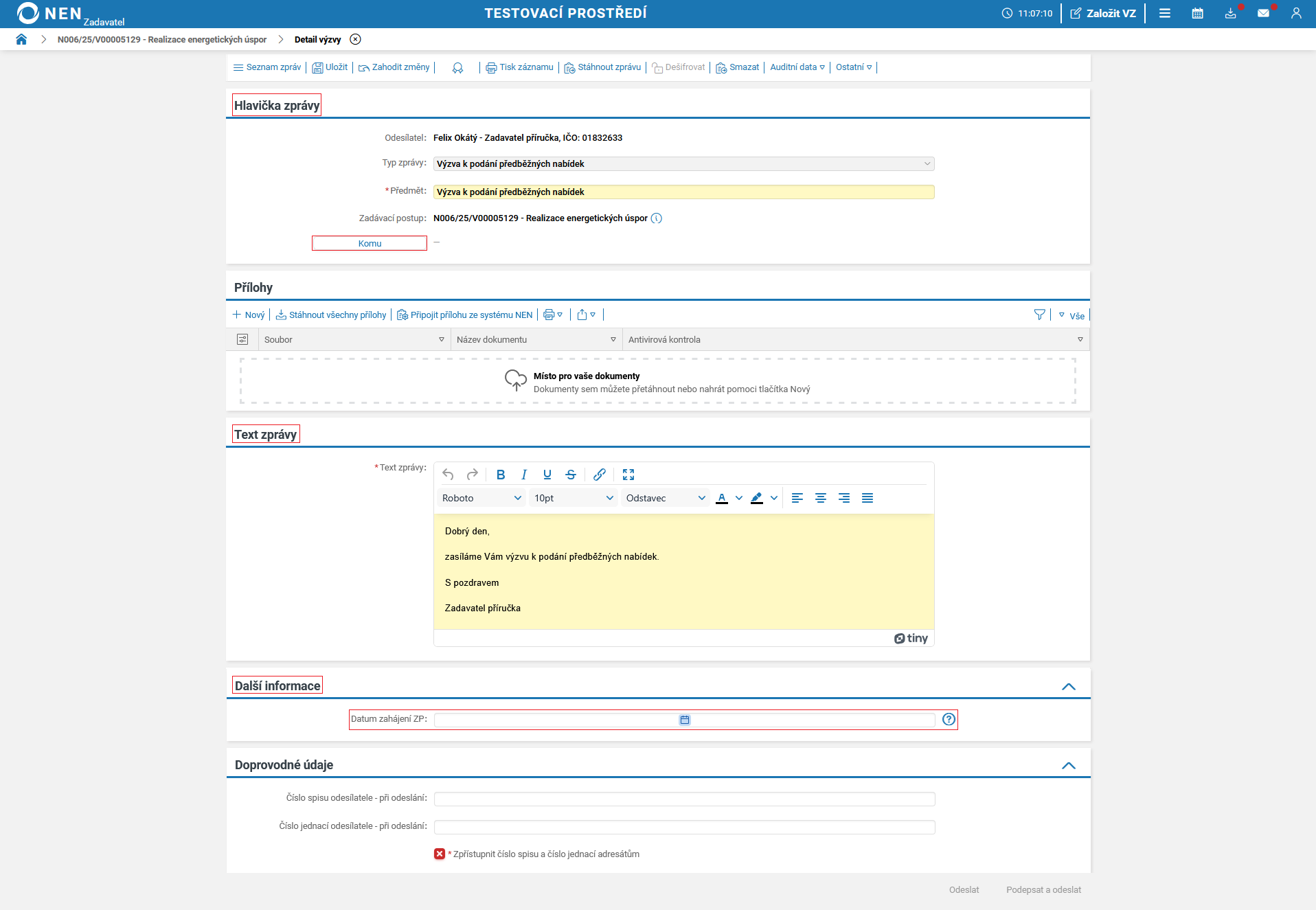Open the calendar icon in top bar
This screenshot has height=910, width=1316.
point(1197,13)
